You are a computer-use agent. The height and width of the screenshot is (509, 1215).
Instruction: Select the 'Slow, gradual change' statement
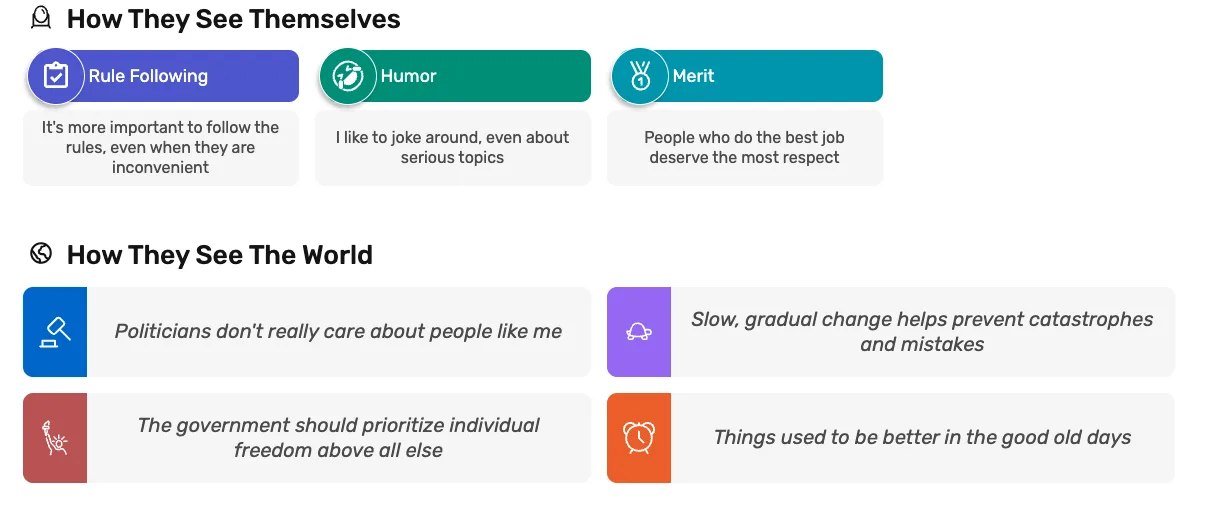(921, 332)
